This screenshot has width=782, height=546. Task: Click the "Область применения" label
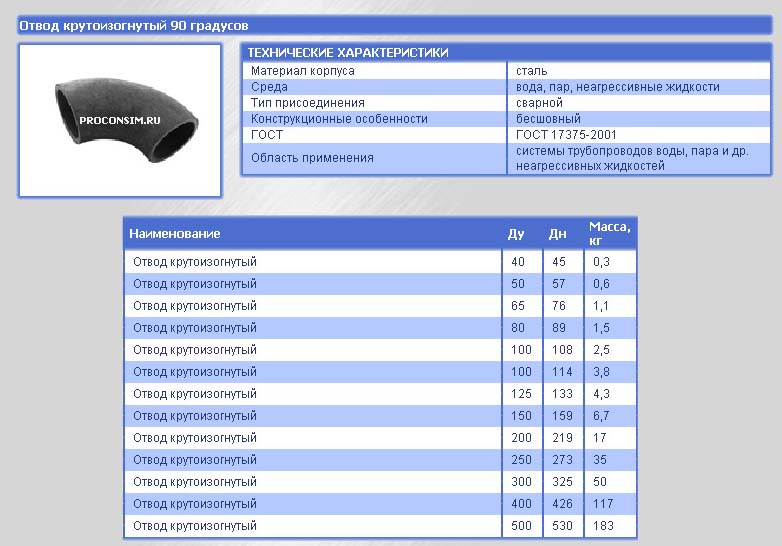pos(312,158)
